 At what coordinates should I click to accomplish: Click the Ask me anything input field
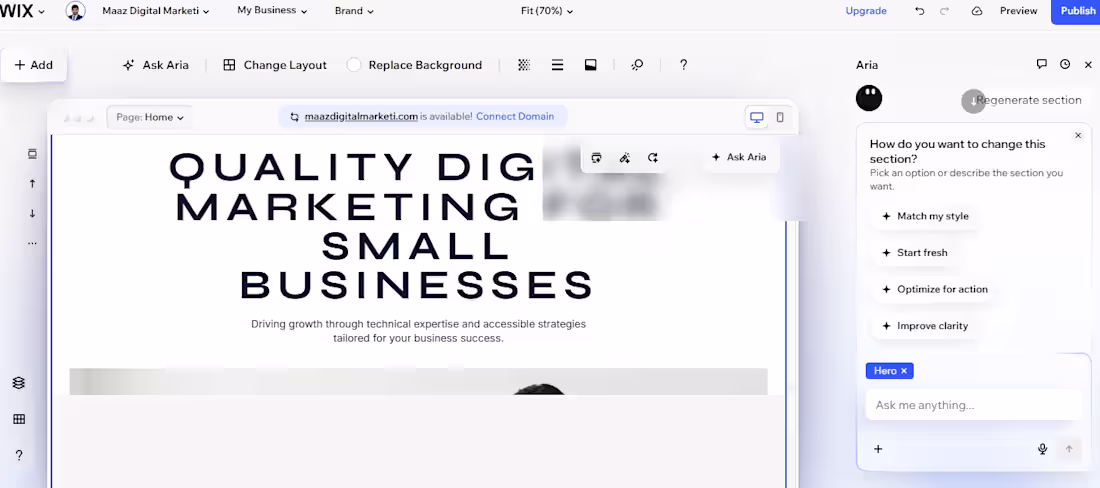click(973, 405)
